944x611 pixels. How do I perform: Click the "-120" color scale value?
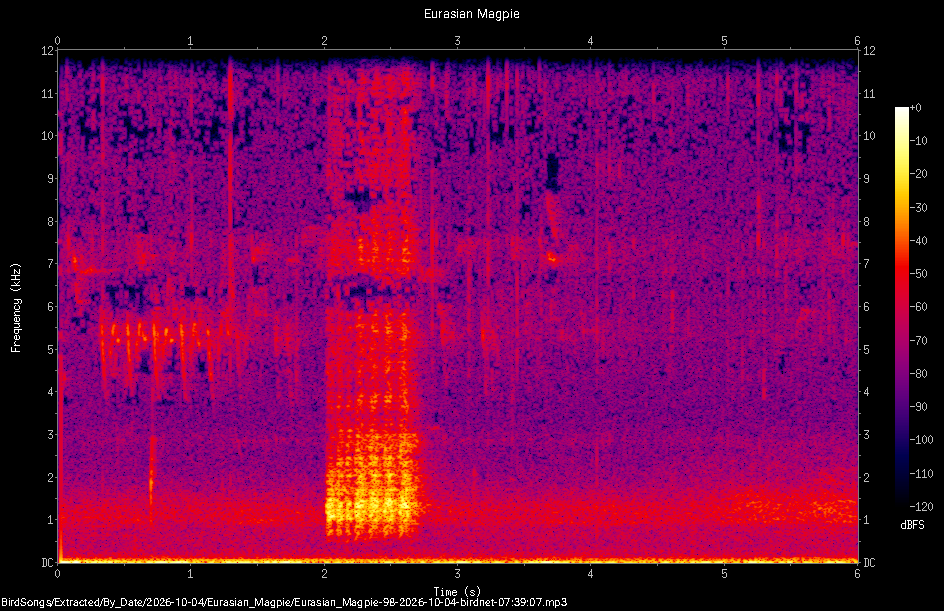pyautogui.click(x=921, y=507)
